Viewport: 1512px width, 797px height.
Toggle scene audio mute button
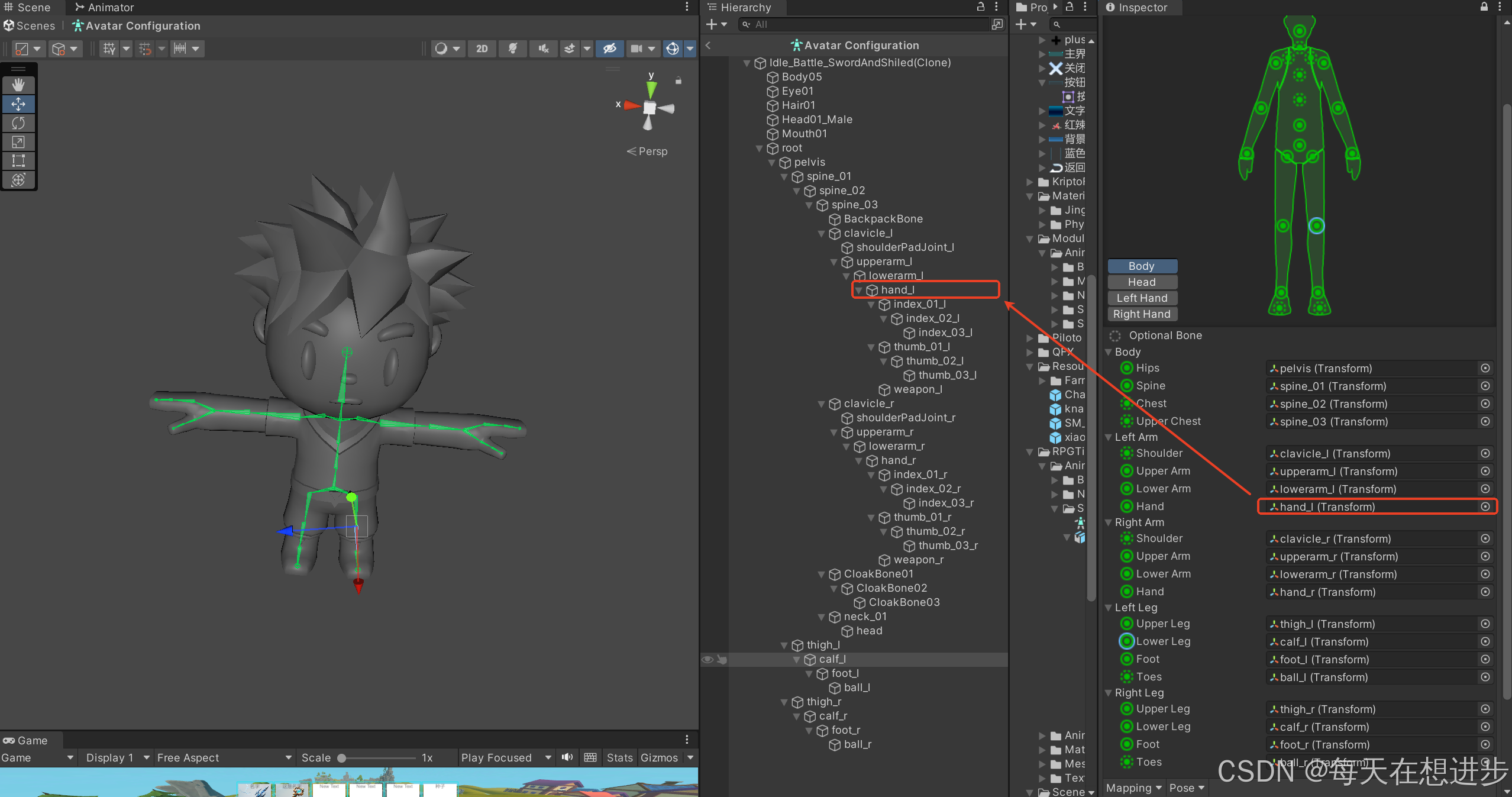[543, 49]
